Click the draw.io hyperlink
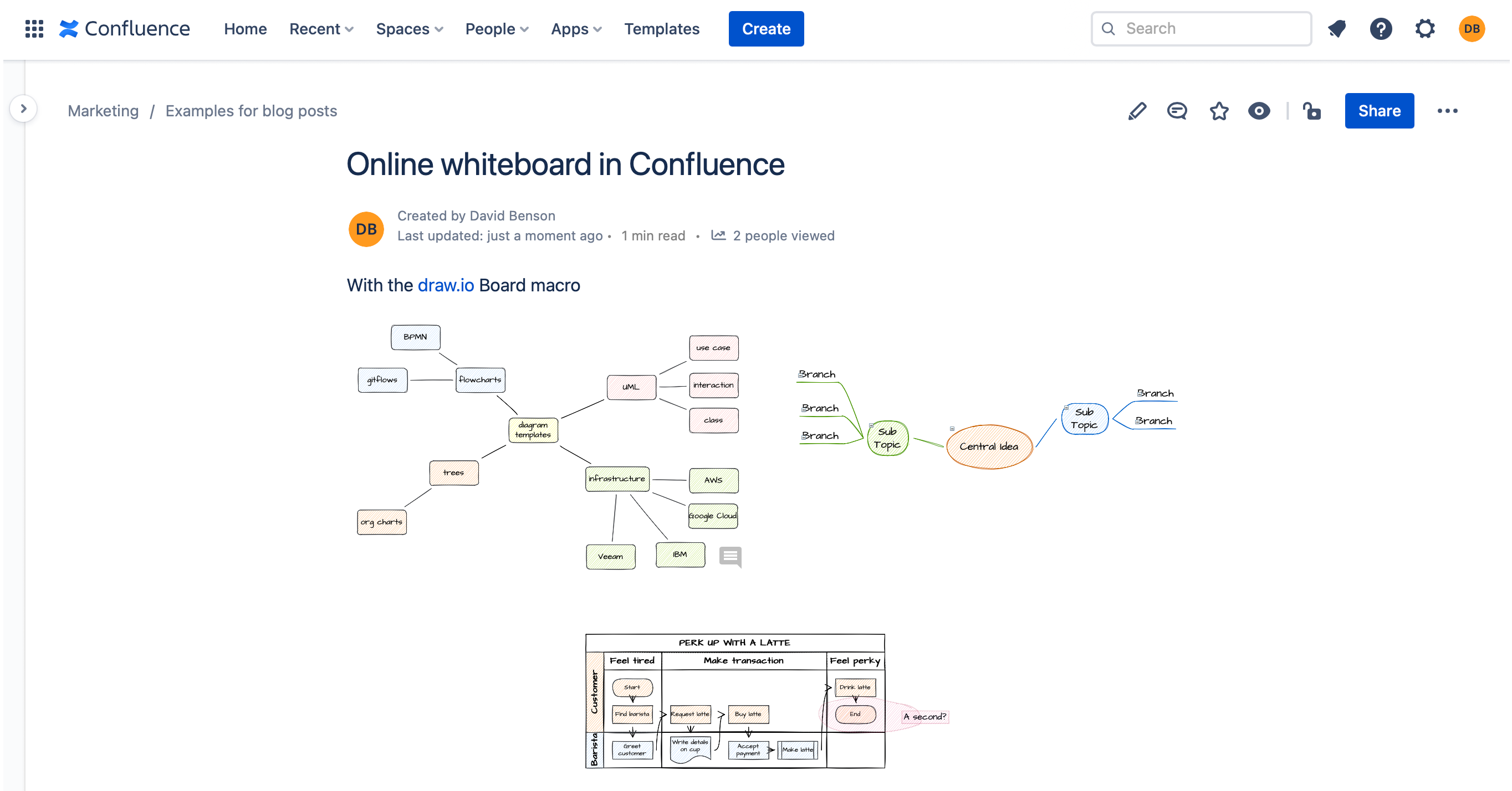 pos(446,285)
